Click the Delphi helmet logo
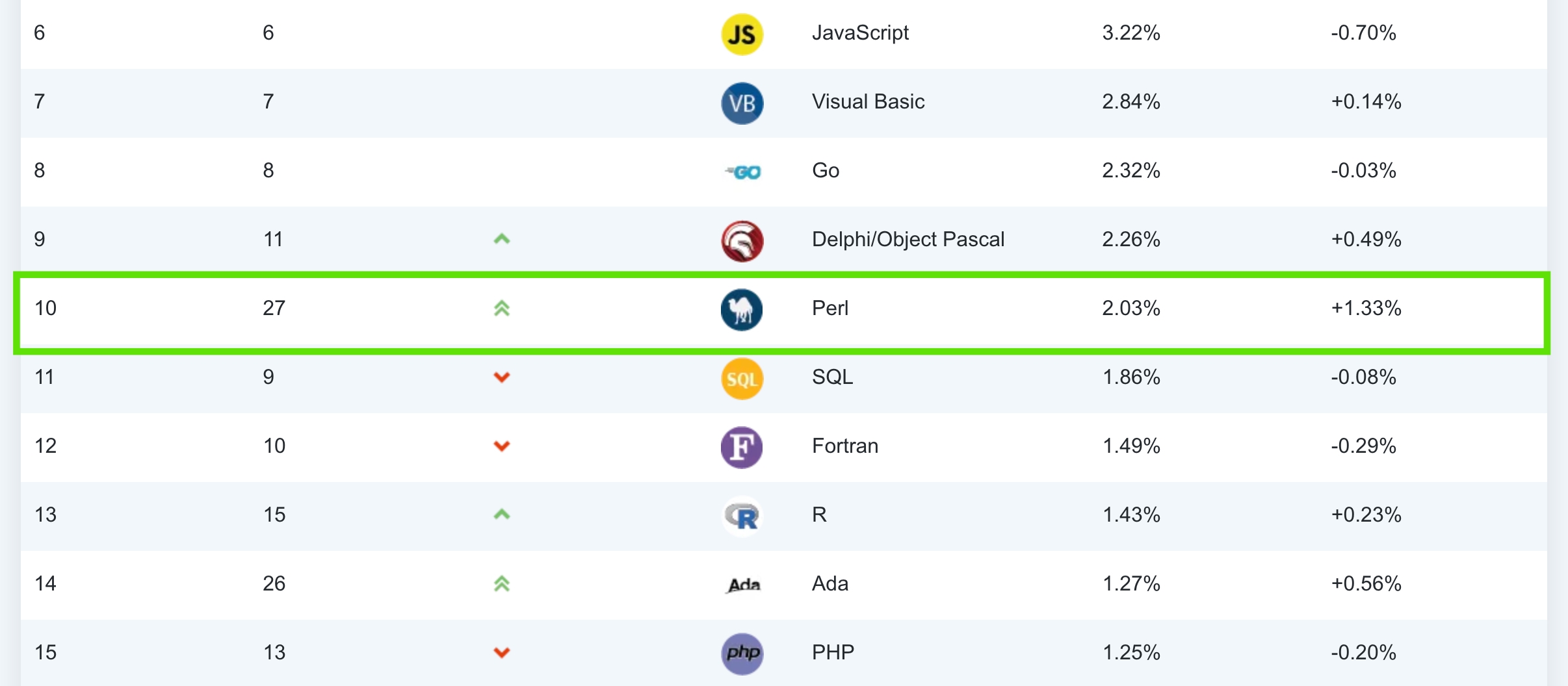 coord(742,241)
